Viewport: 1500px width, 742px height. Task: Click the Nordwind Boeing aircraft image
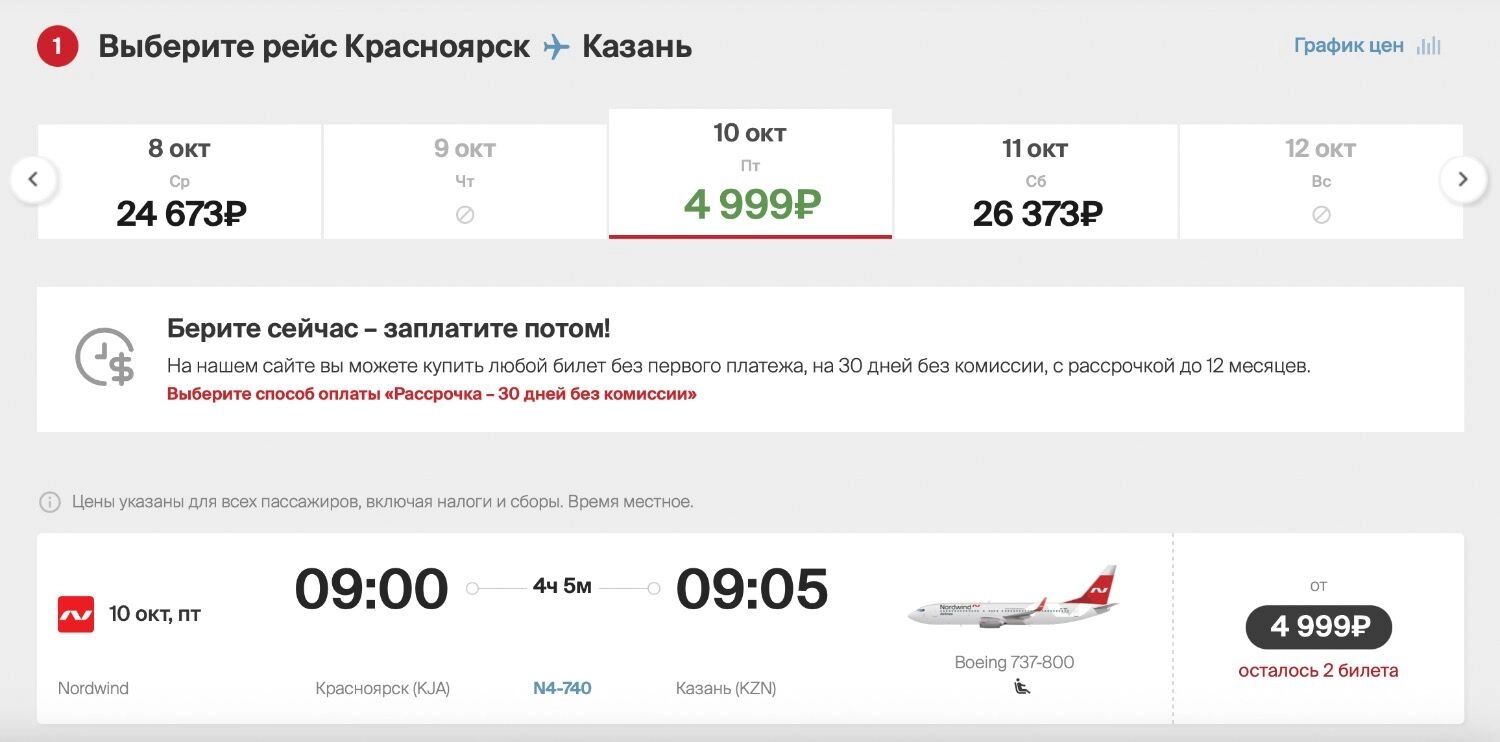(x=1013, y=600)
